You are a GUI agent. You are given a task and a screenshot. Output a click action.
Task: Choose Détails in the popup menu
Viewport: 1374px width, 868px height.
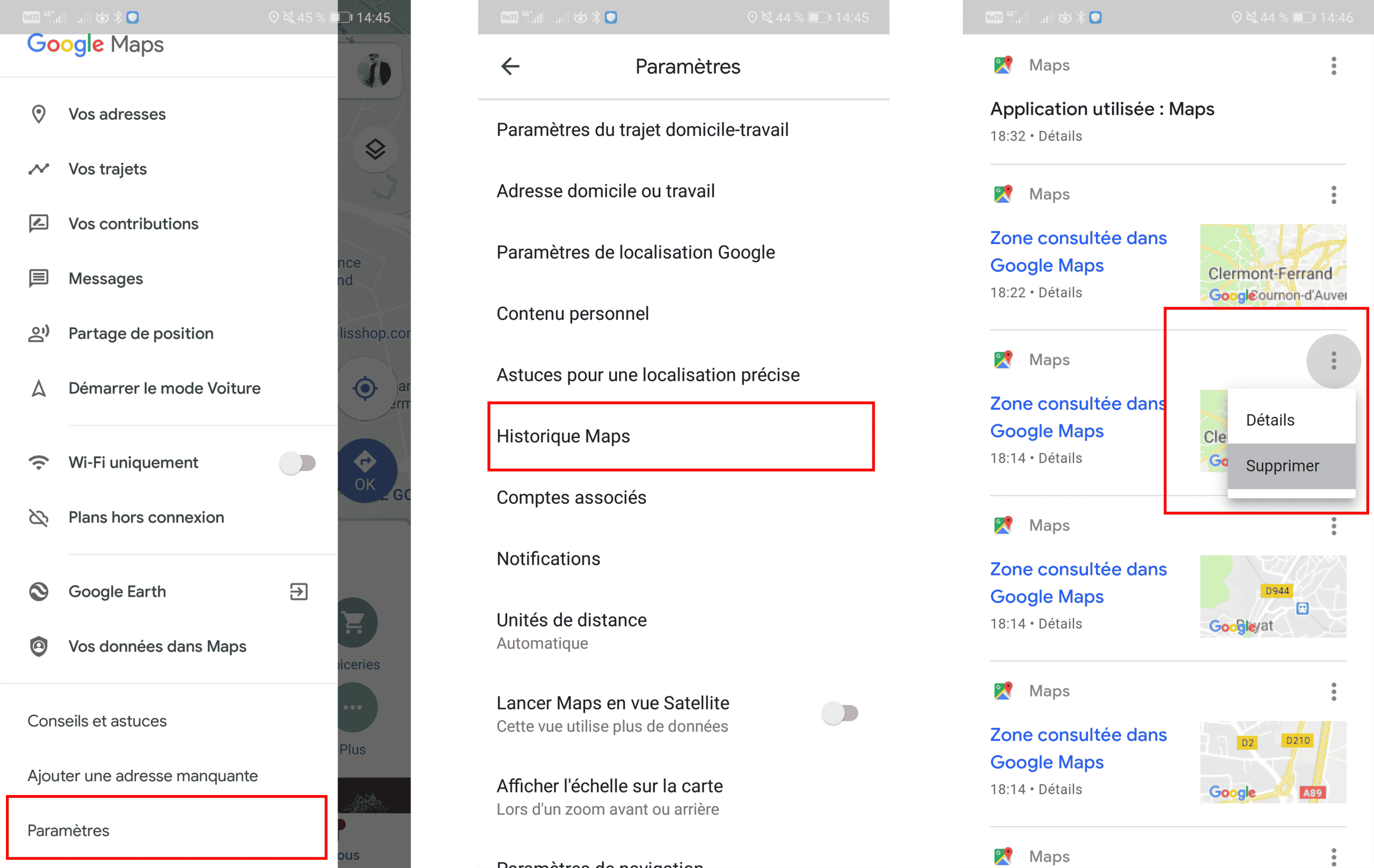(x=1270, y=420)
